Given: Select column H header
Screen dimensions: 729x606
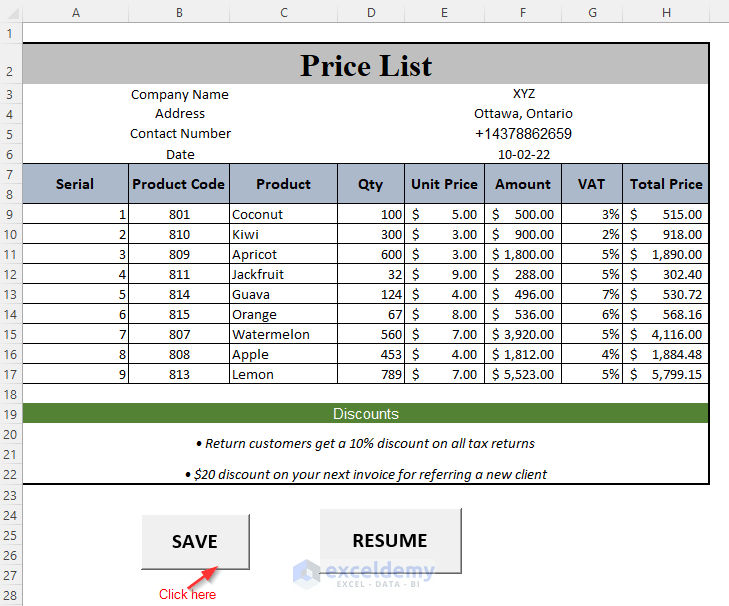Looking at the screenshot, I should 666,13.
